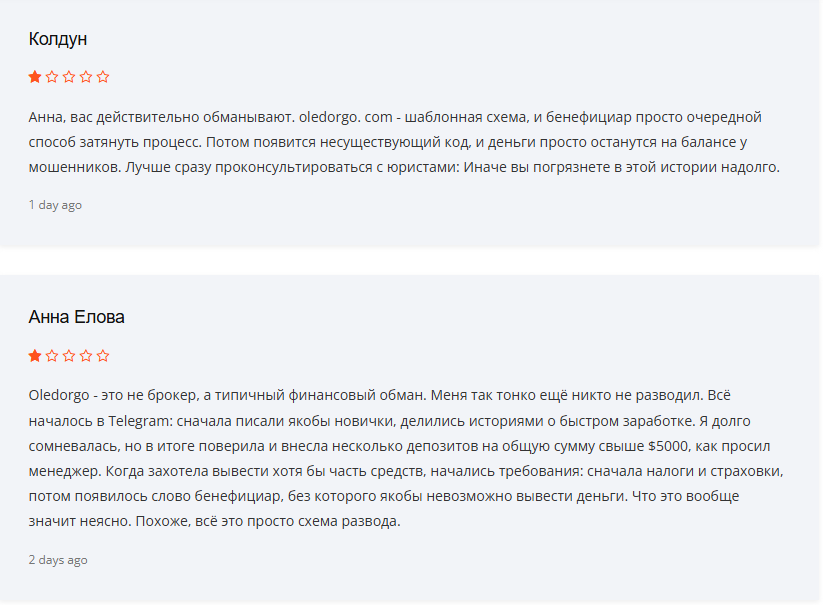Click the third star in Анна Елова's rating
This screenshot has width=823, height=605.
click(x=69, y=356)
